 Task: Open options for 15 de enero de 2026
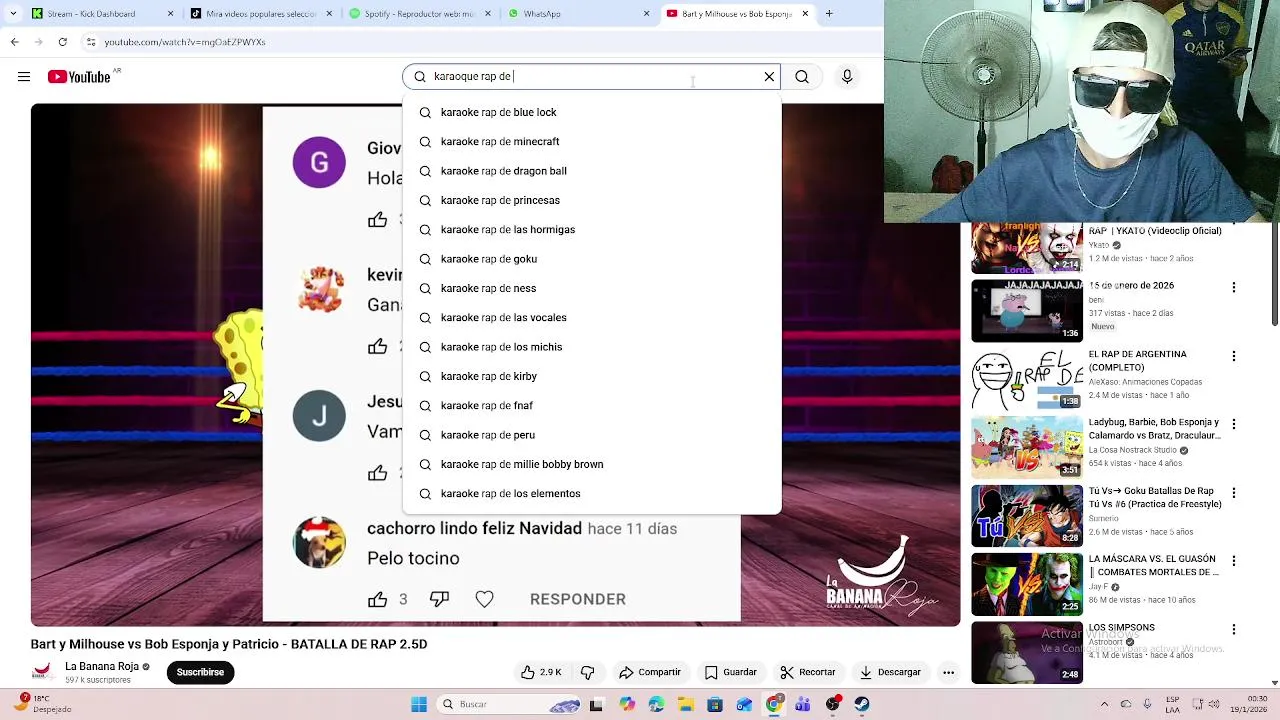click(1233, 287)
